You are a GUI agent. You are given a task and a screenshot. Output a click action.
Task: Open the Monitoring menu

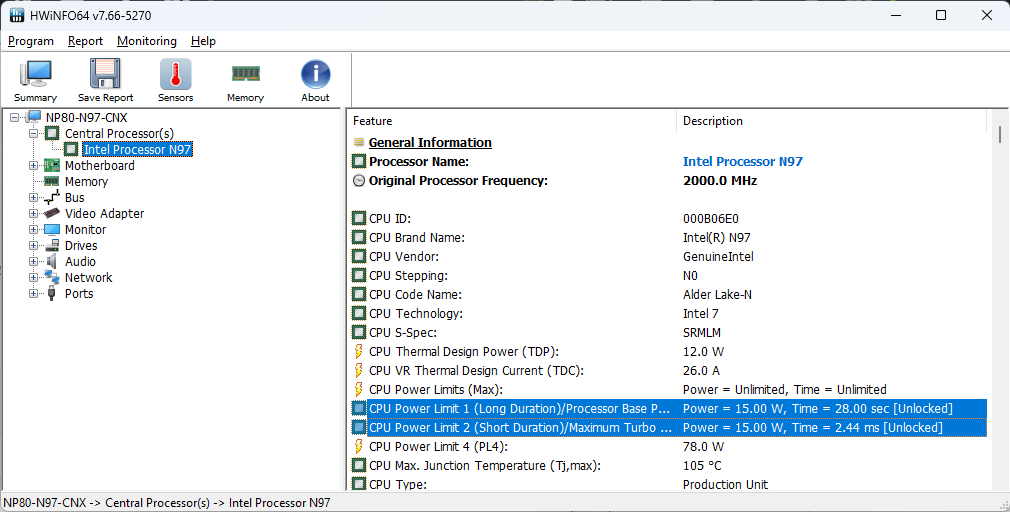147,41
